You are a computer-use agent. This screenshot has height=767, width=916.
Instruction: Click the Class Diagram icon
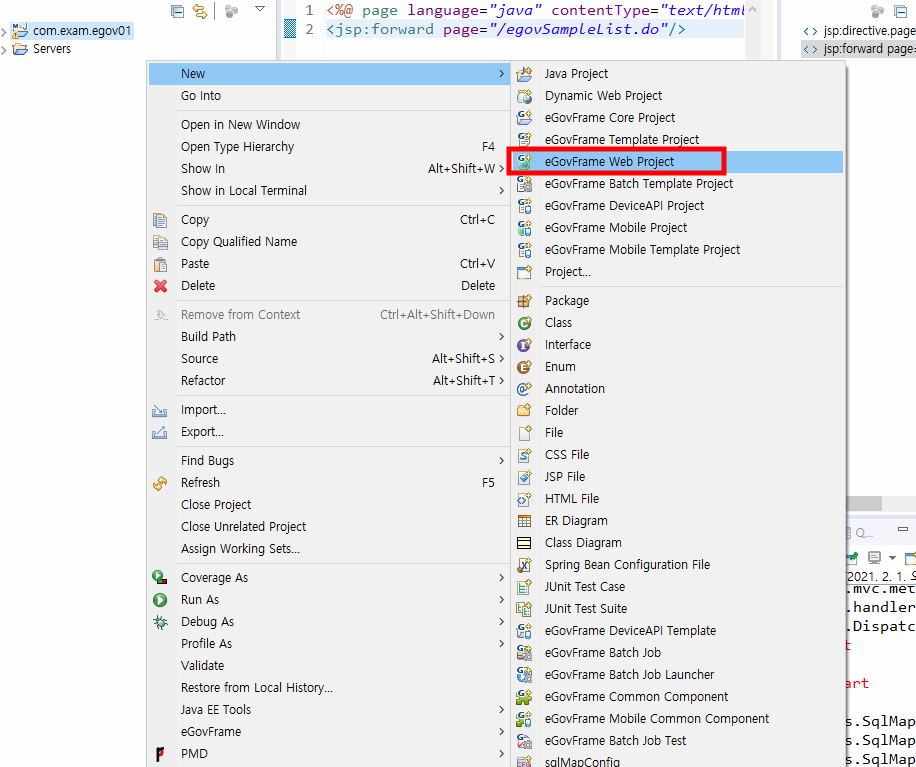click(525, 543)
